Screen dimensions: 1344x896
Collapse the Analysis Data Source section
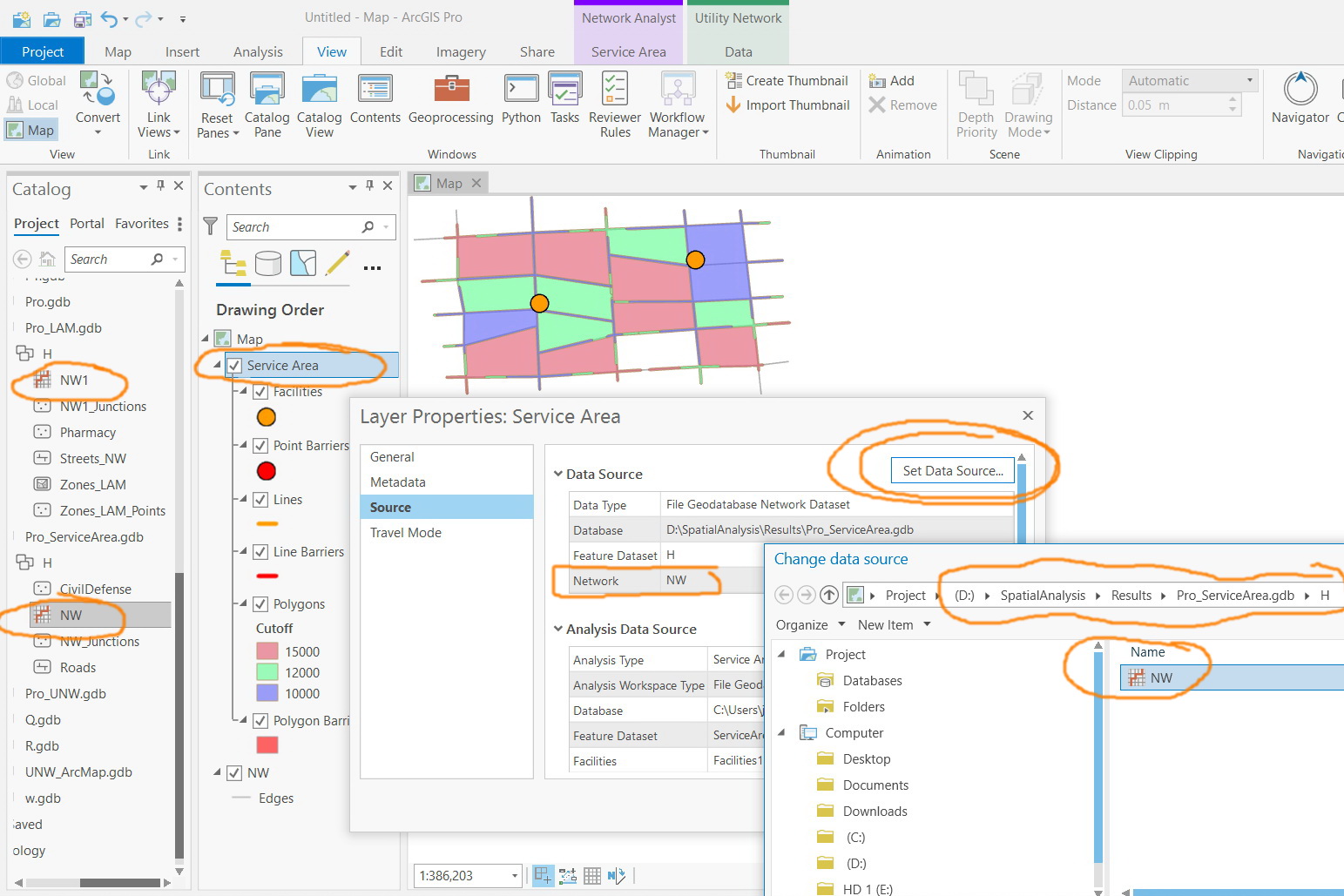pos(558,629)
